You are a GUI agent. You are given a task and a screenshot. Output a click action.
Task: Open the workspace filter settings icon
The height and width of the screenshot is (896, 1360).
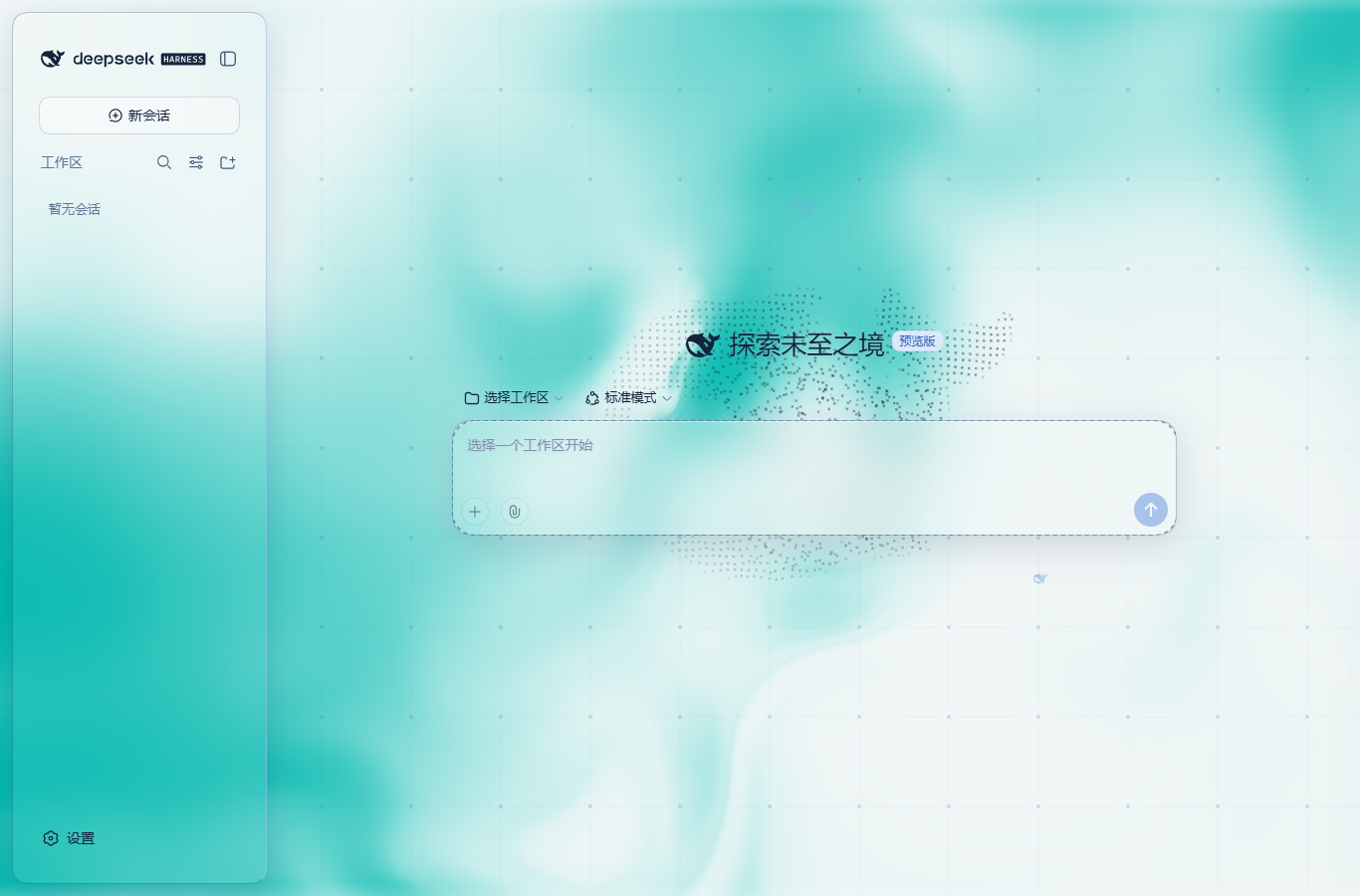click(196, 162)
